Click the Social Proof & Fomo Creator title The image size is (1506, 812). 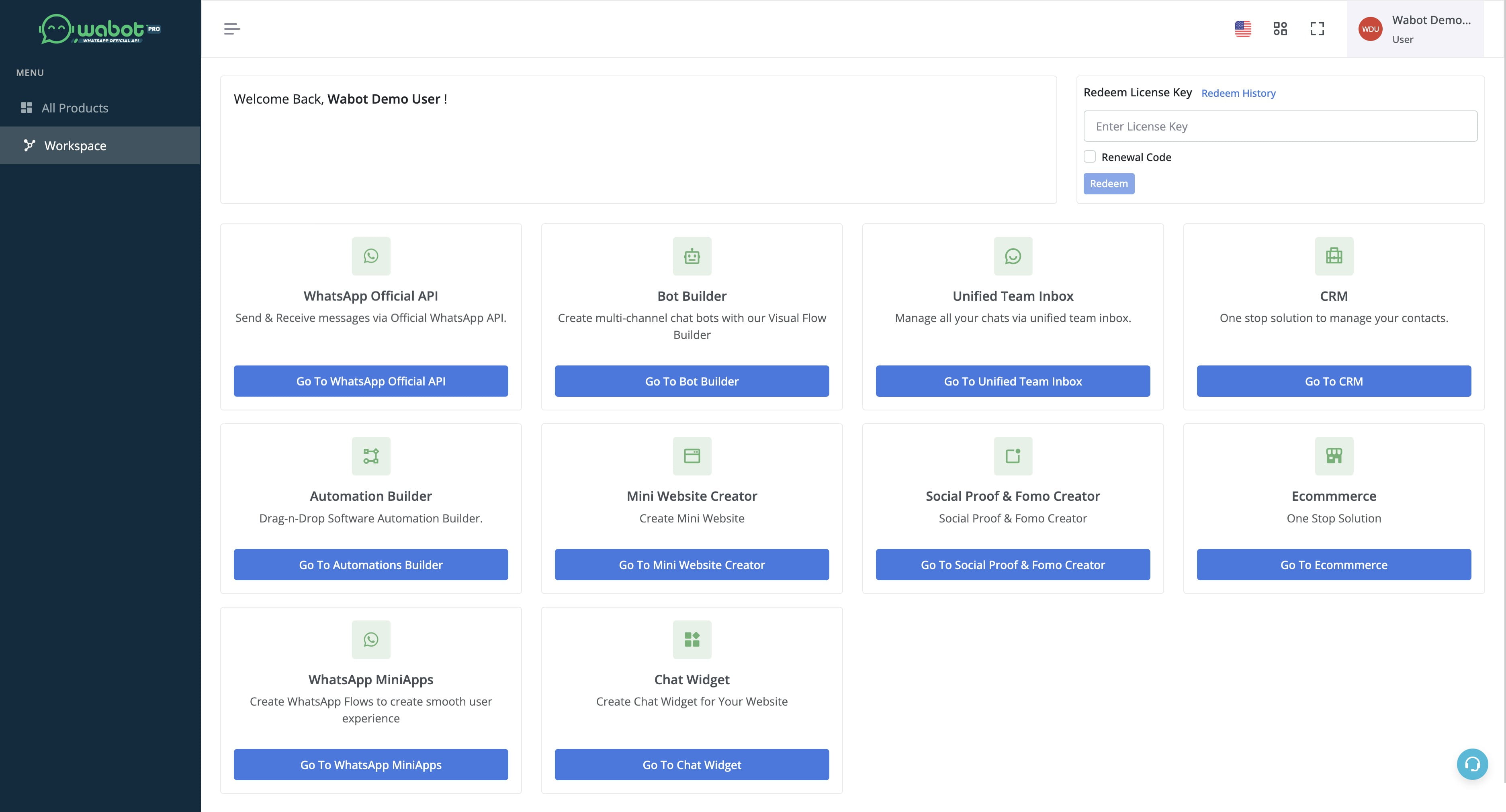(x=1013, y=496)
